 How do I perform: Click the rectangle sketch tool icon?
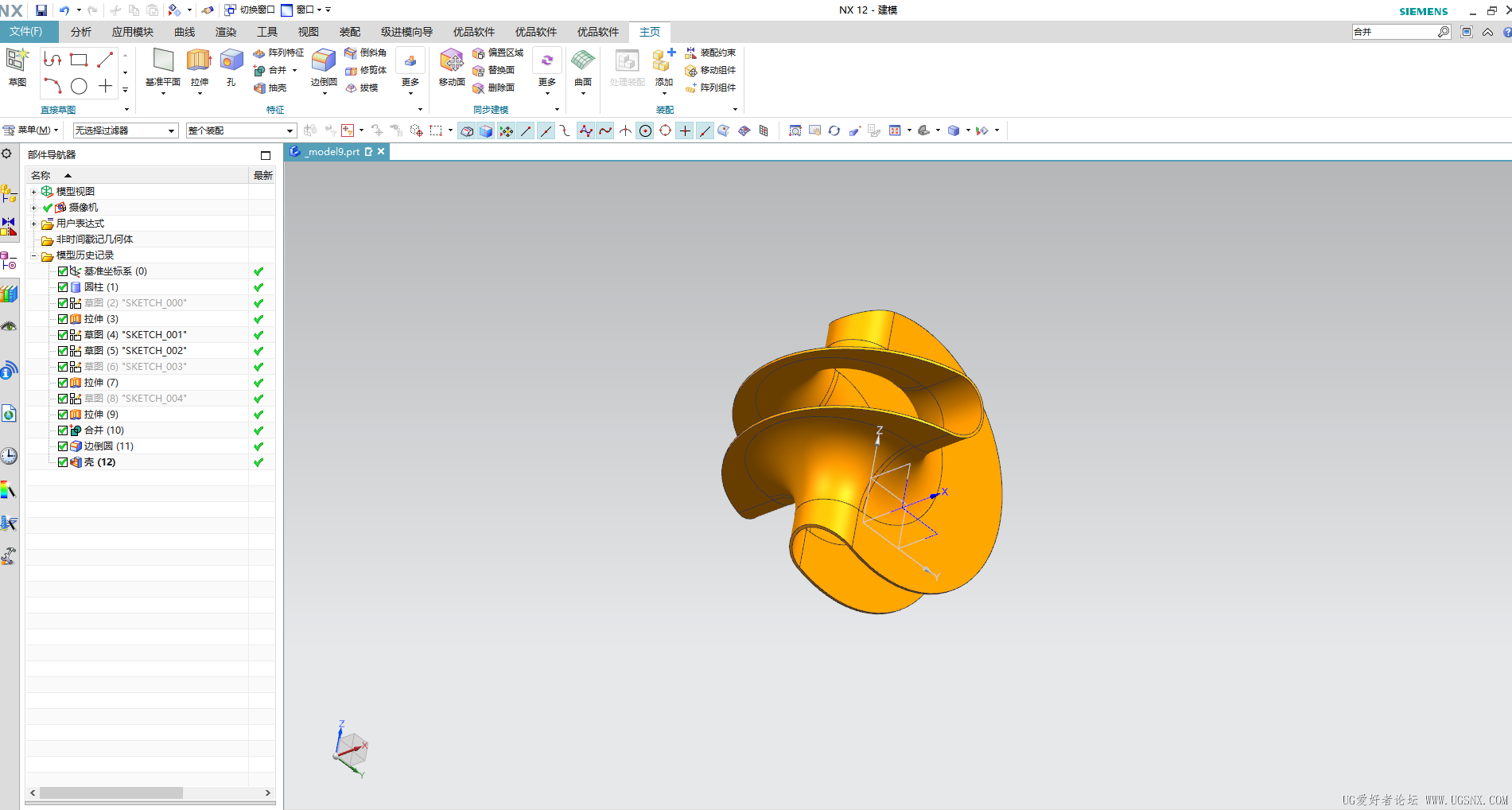[79, 60]
